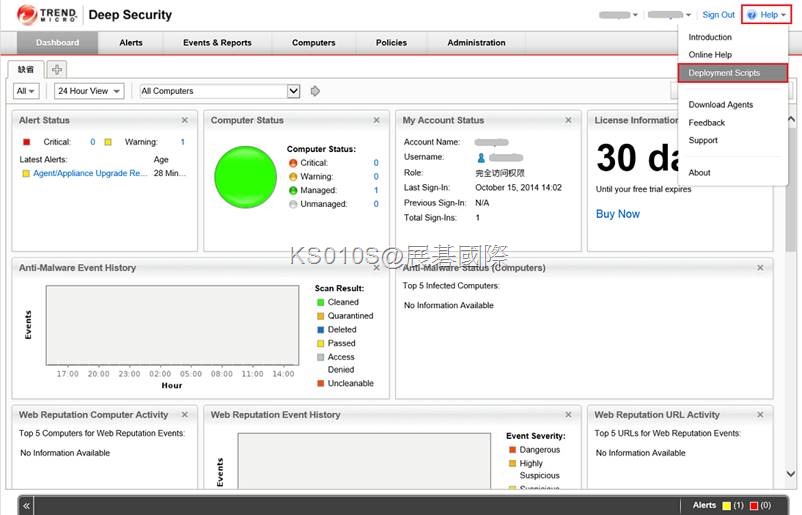The image size is (802, 515).
Task: Click the Sign Out link
Action: [x=718, y=15]
